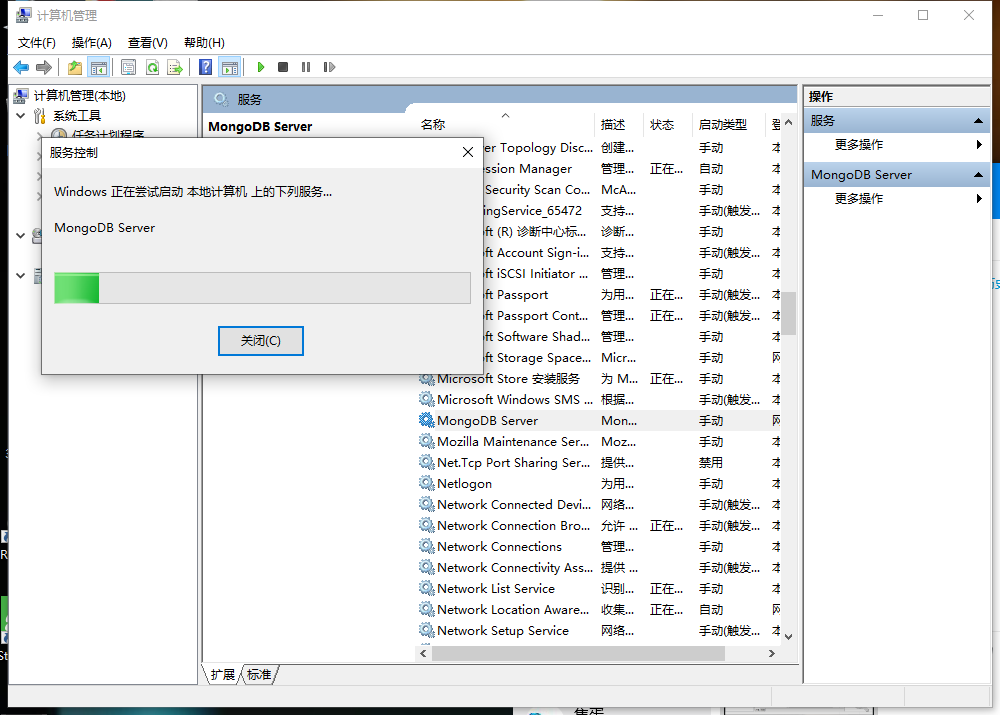Click gear icon of Network List Service row
This screenshot has height=715, width=1000.
426,588
